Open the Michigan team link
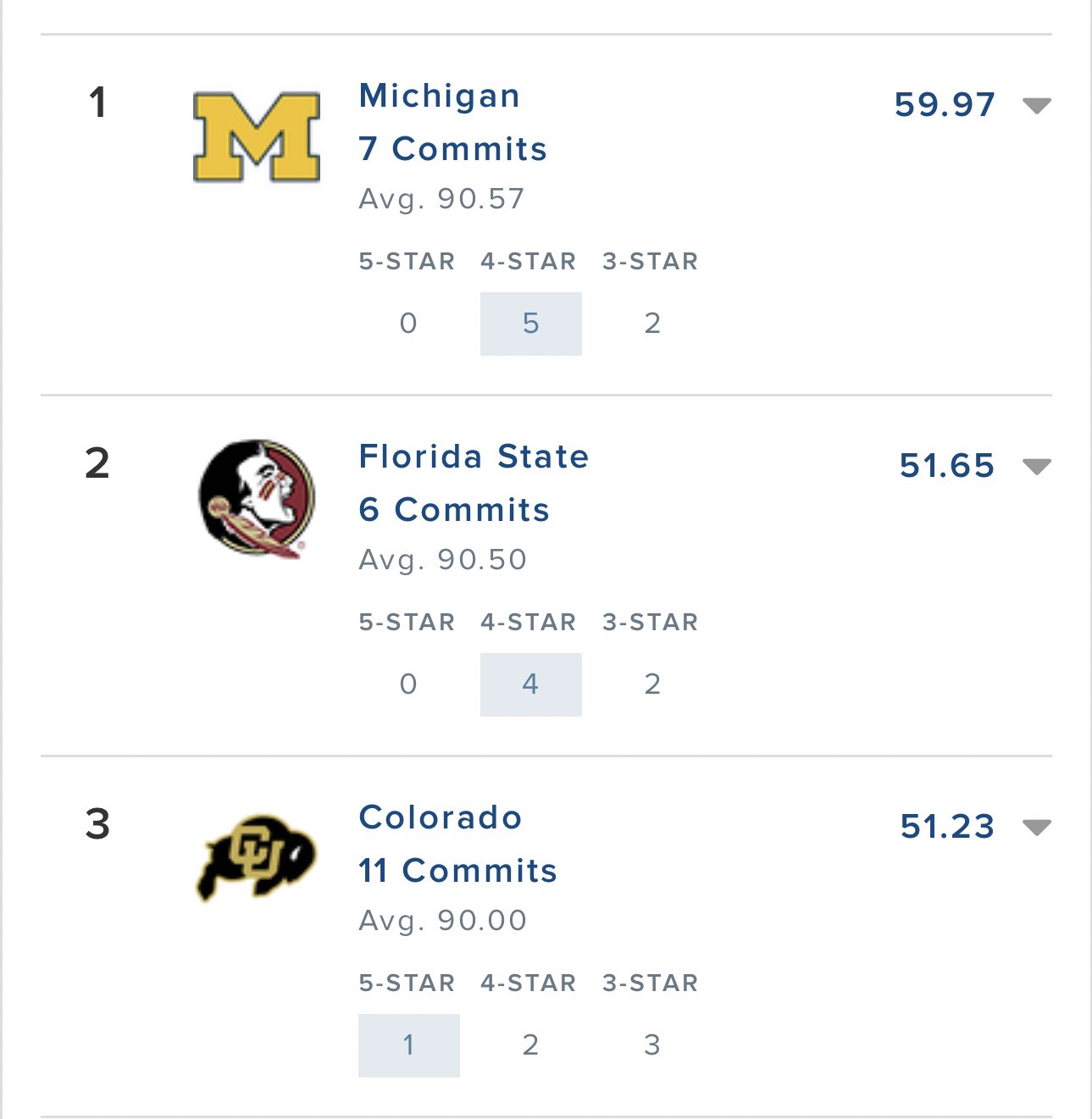Screen dimensions: 1092x1119 [x=439, y=96]
